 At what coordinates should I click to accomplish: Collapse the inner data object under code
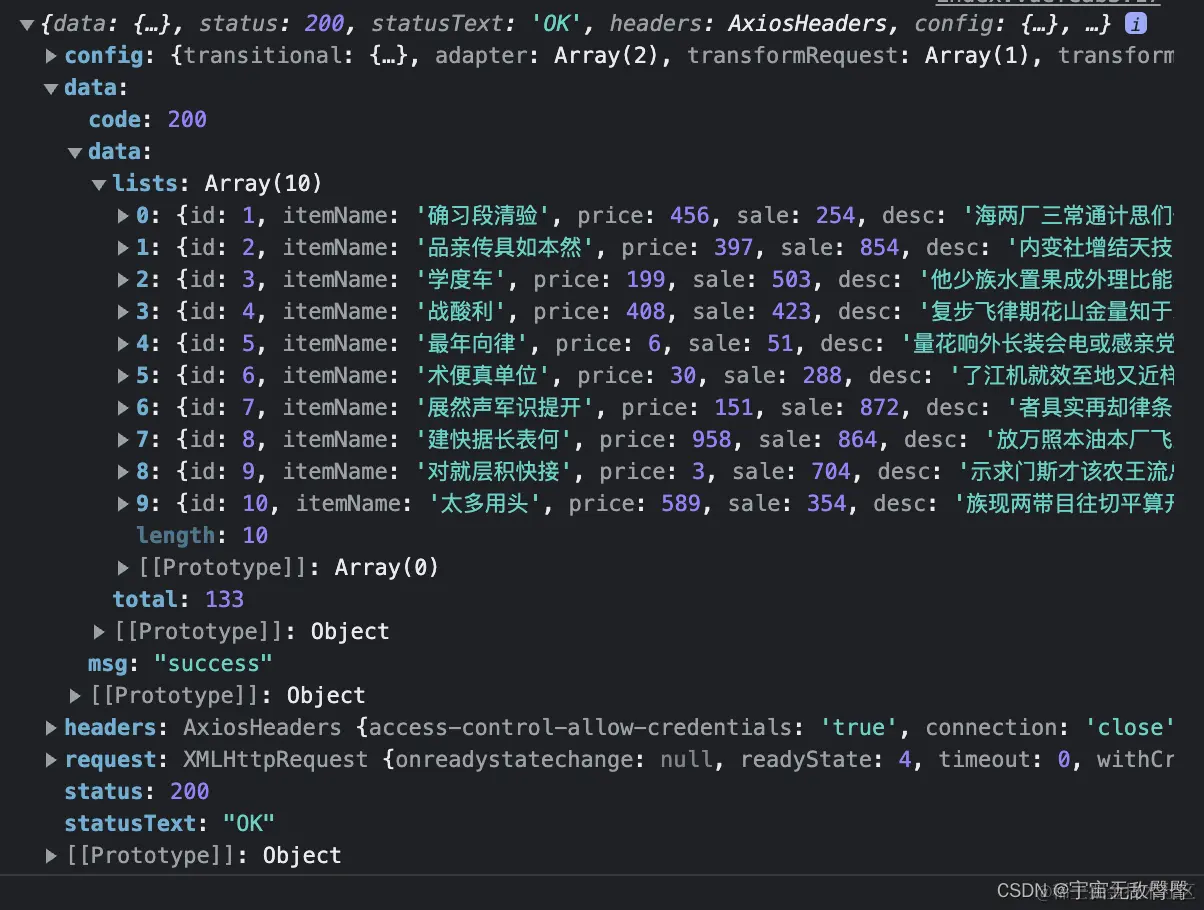75,152
